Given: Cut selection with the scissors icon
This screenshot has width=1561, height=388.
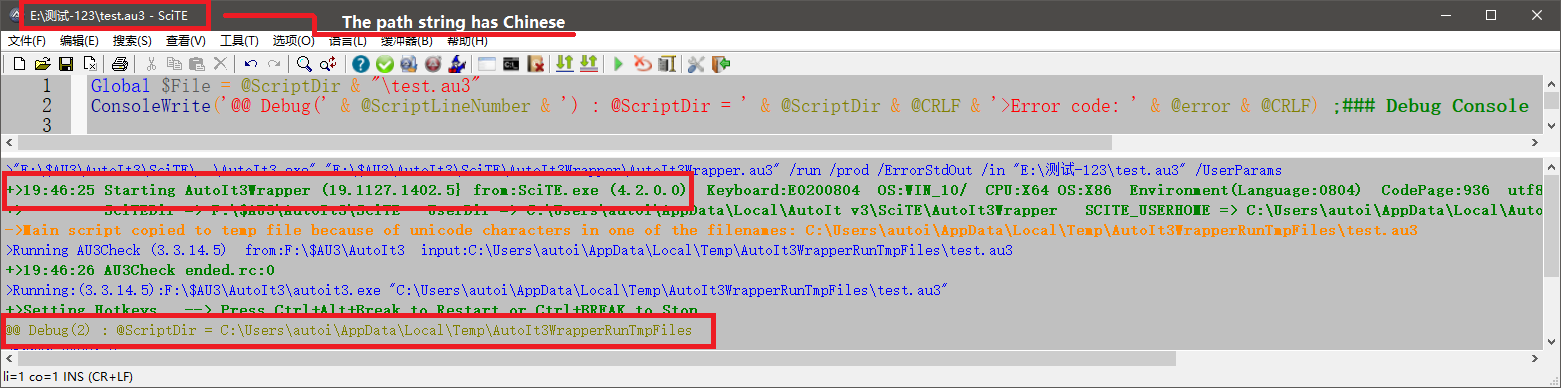Looking at the screenshot, I should click(151, 64).
